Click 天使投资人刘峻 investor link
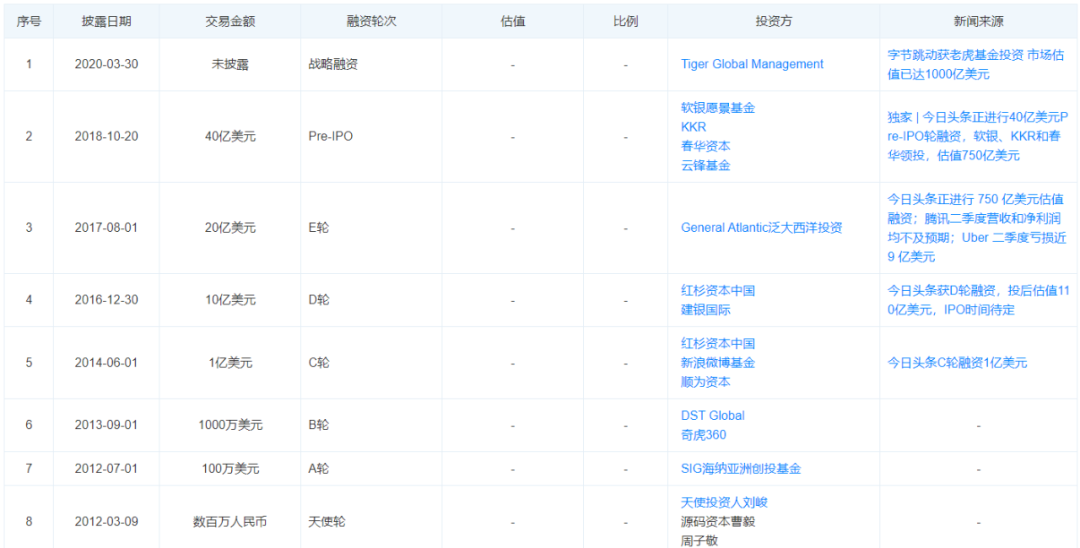This screenshot has height=548, width=1080. coord(724,502)
